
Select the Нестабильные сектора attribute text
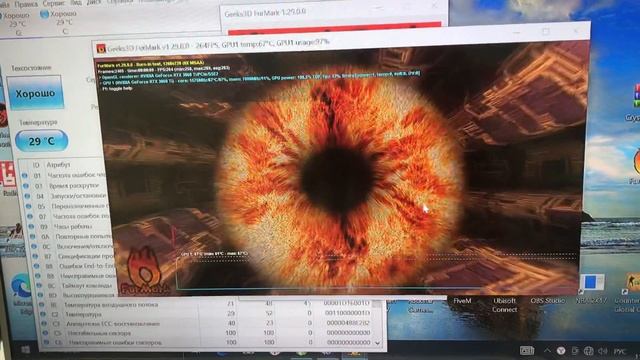coord(100,333)
